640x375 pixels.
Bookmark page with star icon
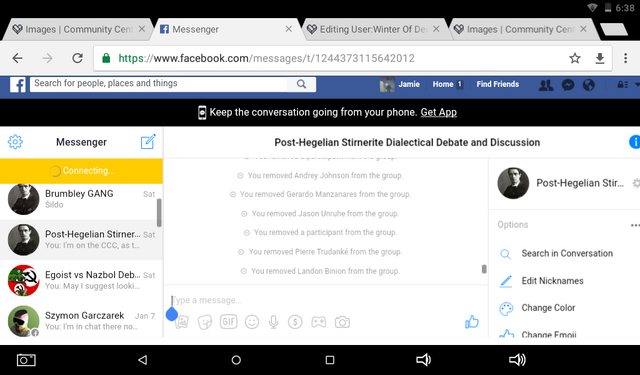575,58
